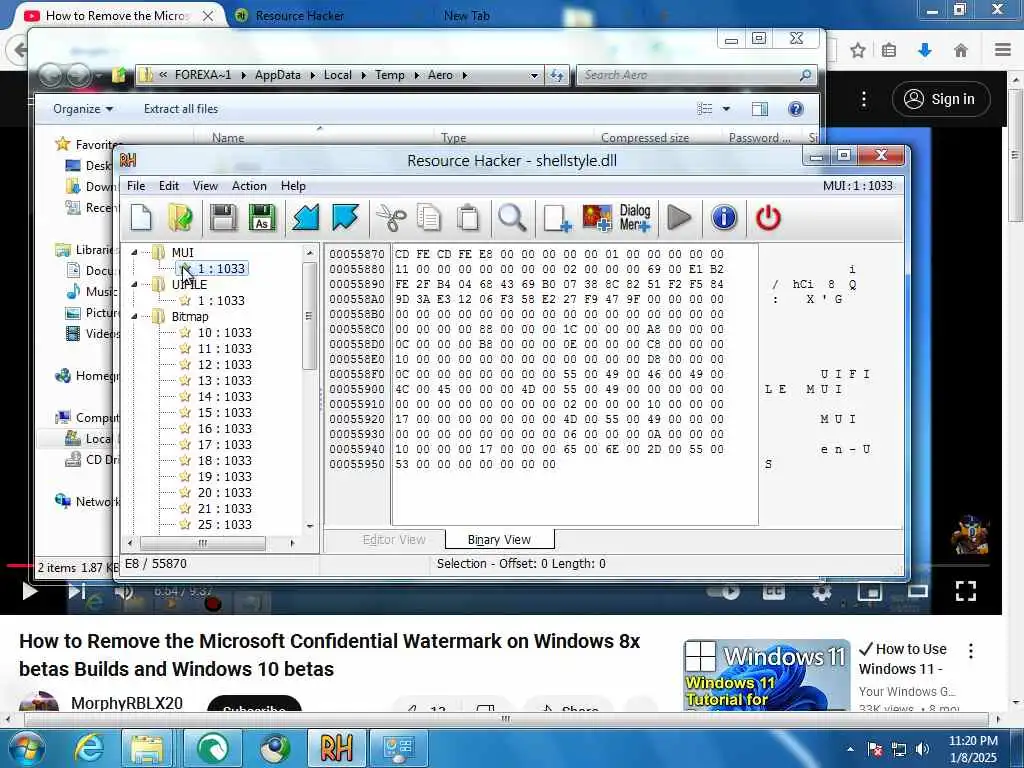Click the Search Aero input field
This screenshot has height=768, width=1024.
(x=696, y=75)
